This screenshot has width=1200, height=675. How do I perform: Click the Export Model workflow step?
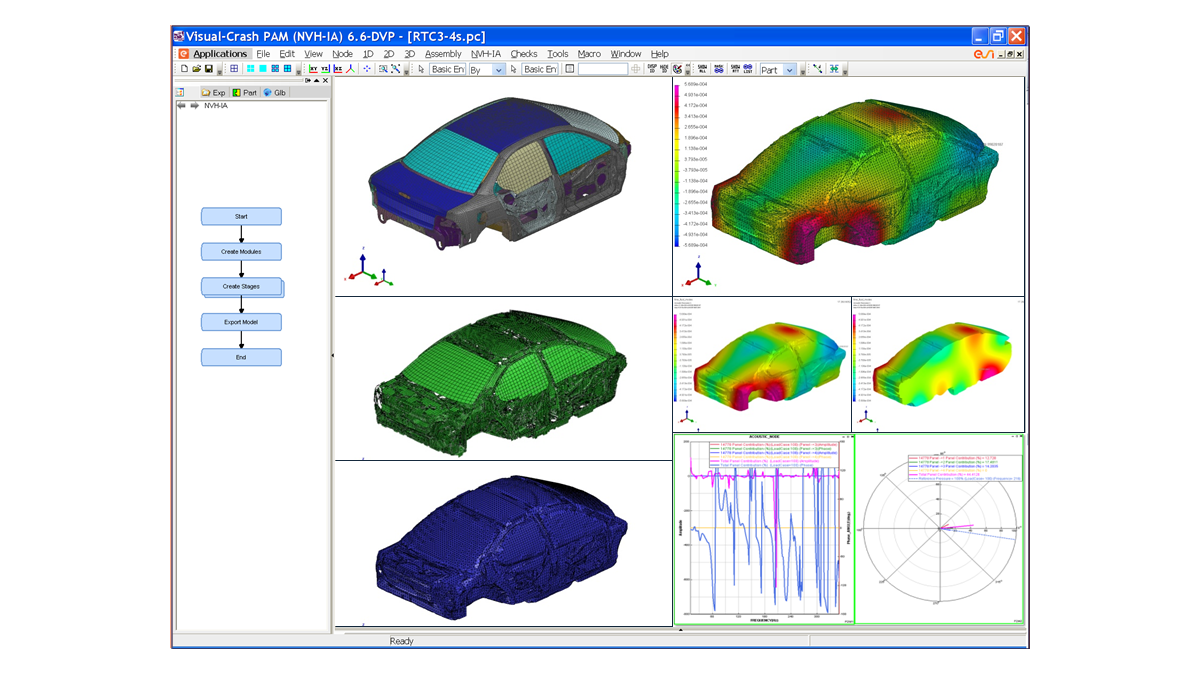(241, 322)
